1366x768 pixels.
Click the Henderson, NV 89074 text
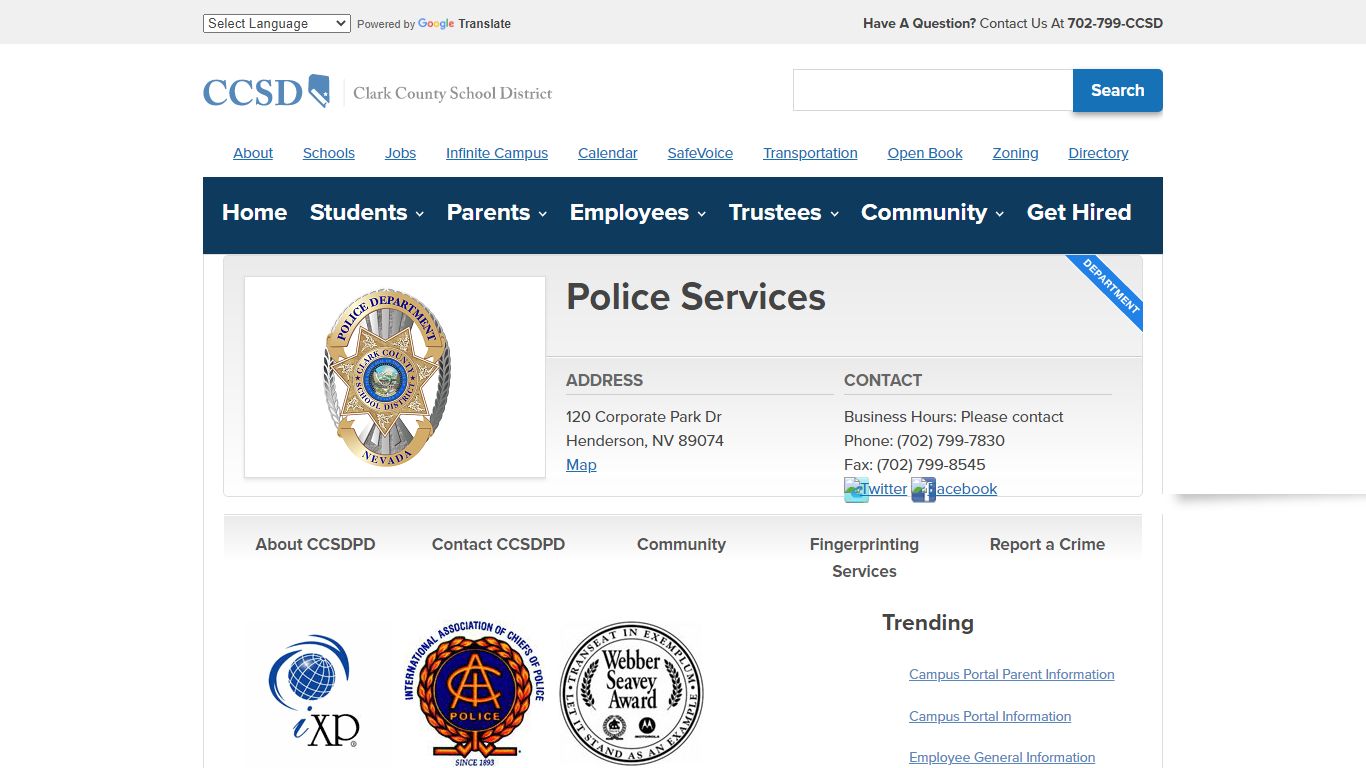tap(645, 441)
